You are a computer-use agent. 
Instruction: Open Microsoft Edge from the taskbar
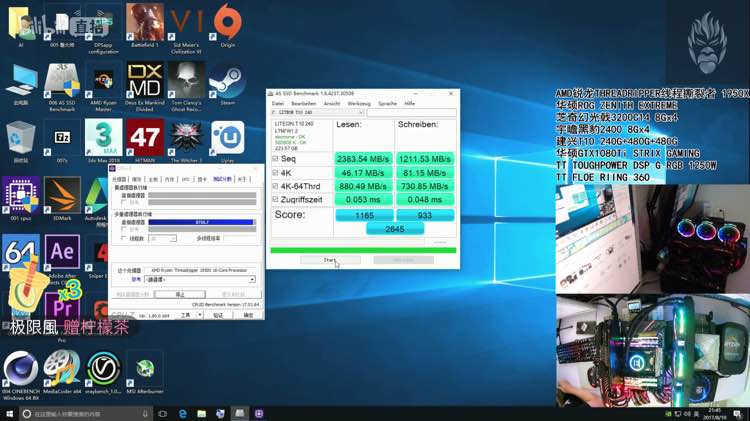tap(183, 414)
